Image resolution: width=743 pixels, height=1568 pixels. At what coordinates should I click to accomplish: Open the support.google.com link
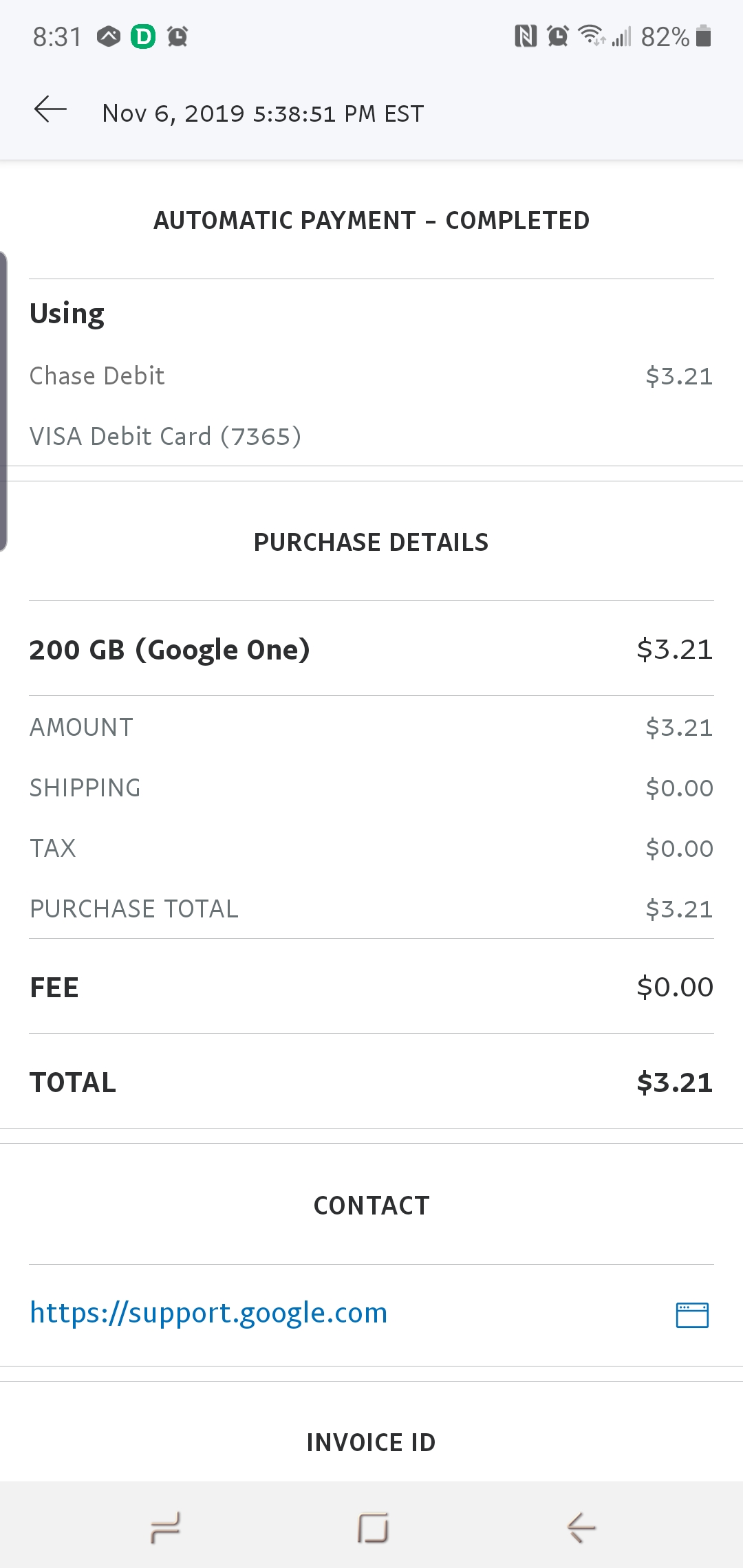[x=208, y=1313]
